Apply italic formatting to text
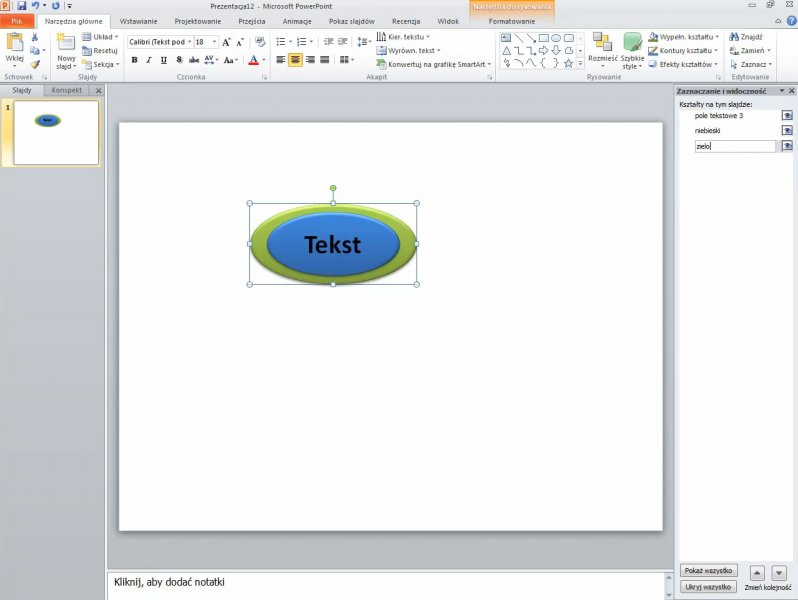 [x=148, y=60]
